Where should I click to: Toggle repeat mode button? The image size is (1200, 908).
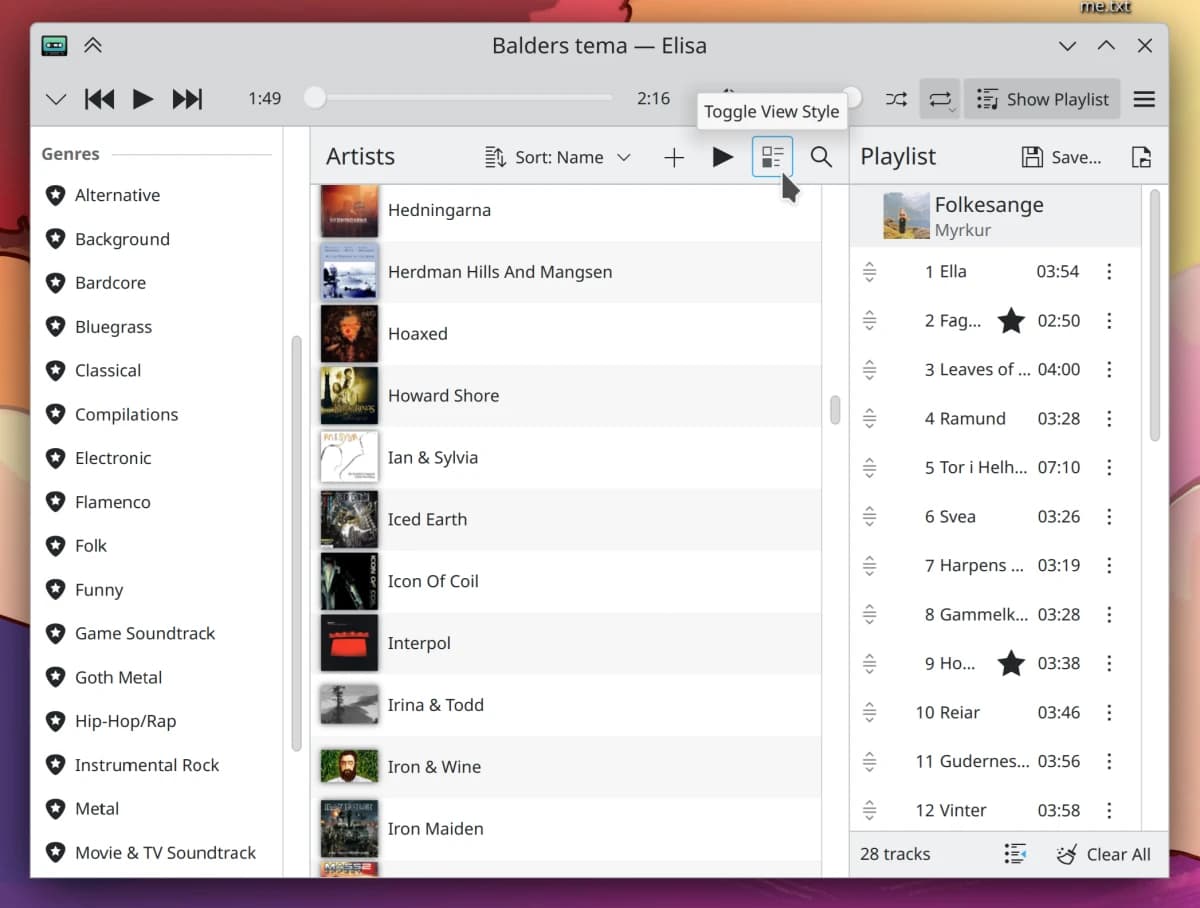tap(940, 99)
